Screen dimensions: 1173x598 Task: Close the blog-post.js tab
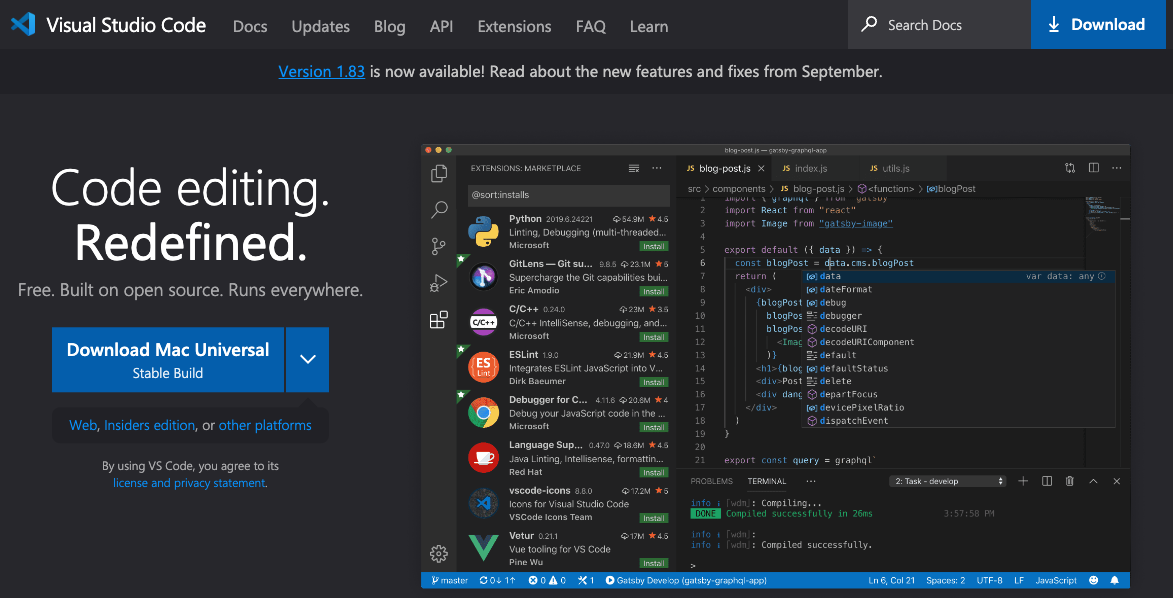pyautogui.click(x=761, y=168)
